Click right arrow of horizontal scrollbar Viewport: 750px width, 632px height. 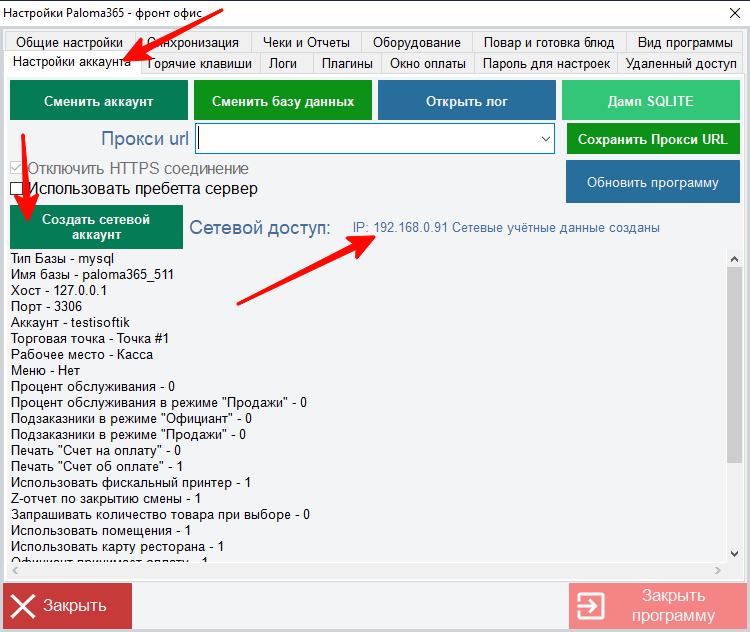point(717,570)
